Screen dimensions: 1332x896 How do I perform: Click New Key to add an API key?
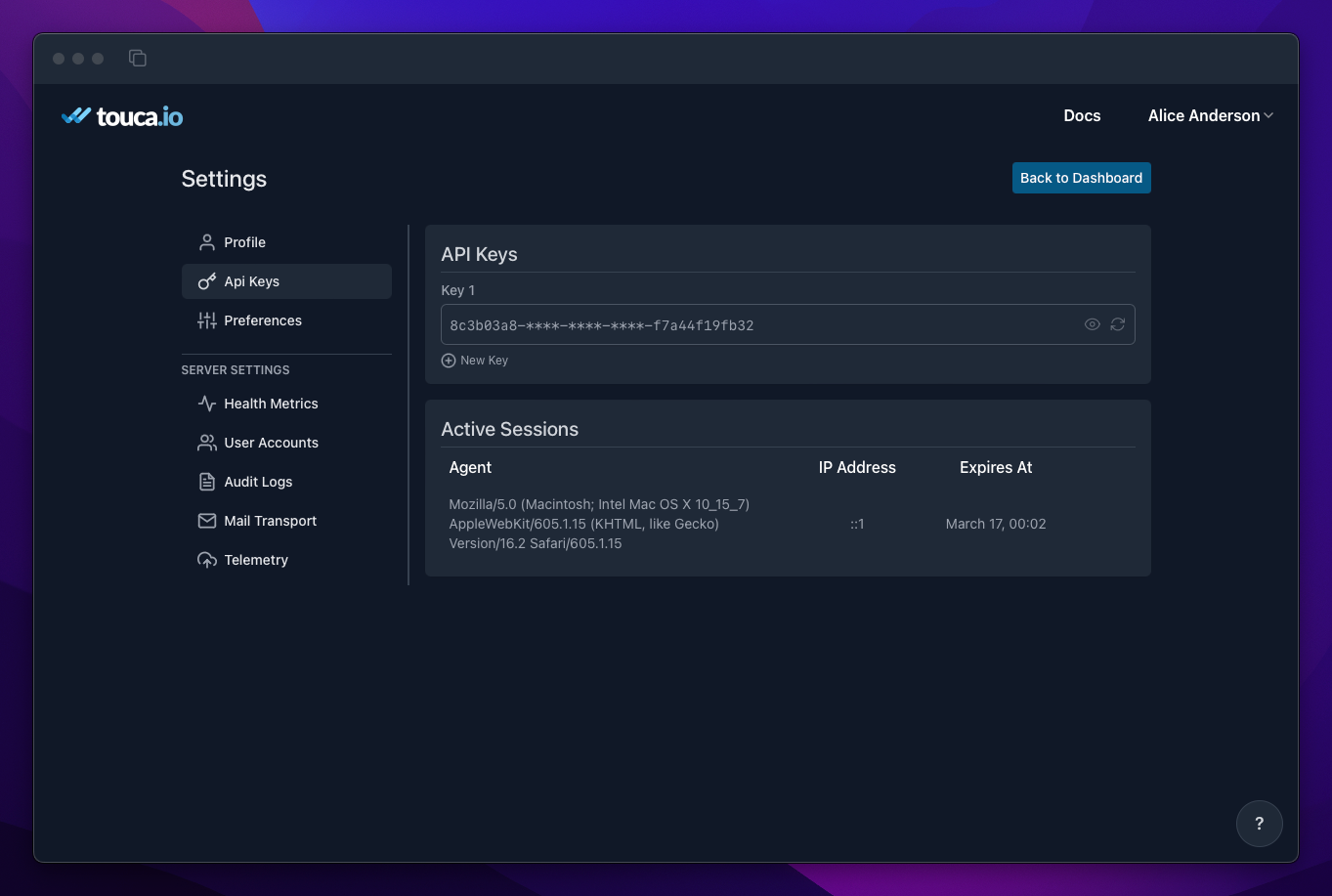[x=475, y=361]
